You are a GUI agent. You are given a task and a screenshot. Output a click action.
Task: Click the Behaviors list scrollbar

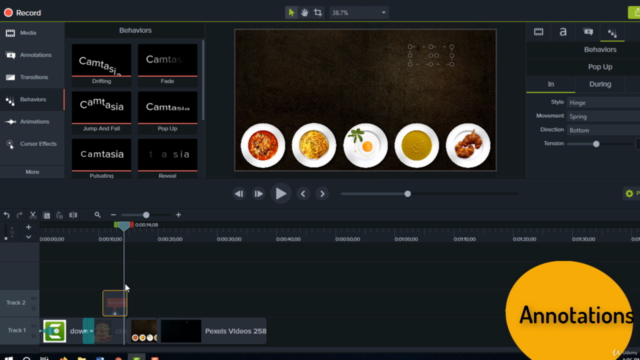pyautogui.click(x=203, y=80)
